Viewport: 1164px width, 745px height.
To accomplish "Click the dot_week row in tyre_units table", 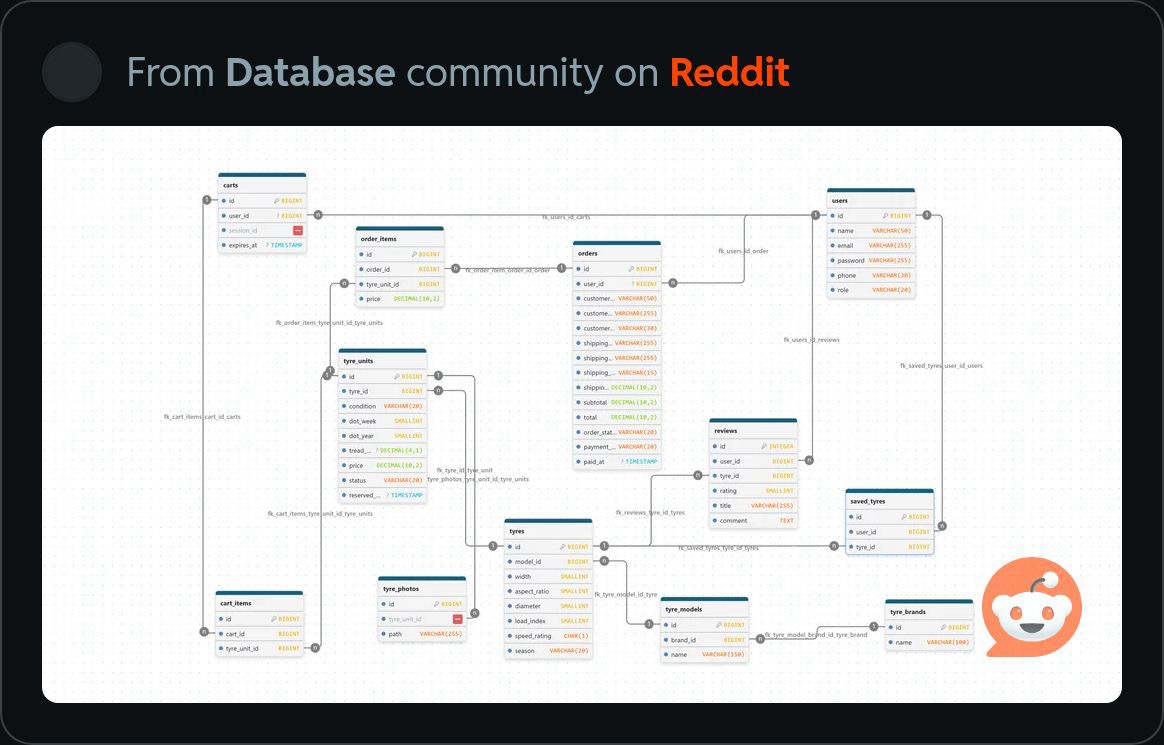I will click(x=382, y=421).
